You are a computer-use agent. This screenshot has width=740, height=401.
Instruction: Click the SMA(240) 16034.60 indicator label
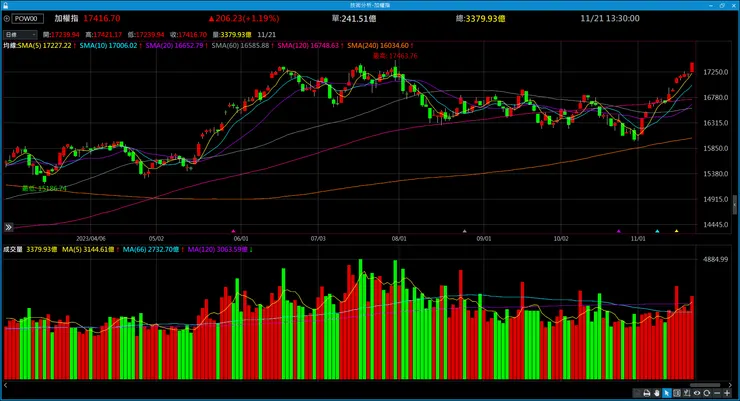380,46
